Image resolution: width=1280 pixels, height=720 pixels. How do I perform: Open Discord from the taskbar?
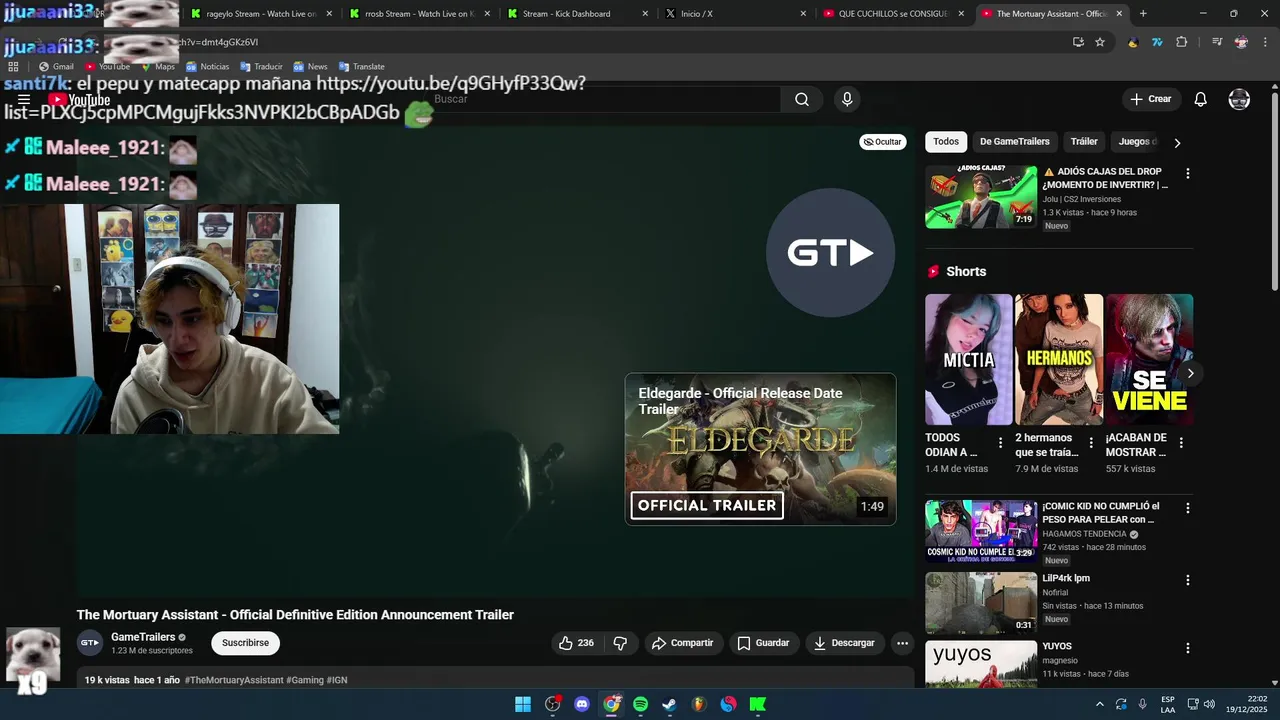pyautogui.click(x=582, y=704)
